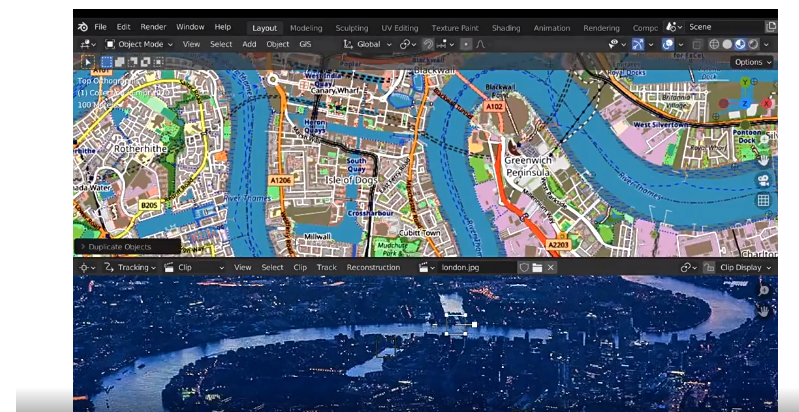Toggle snapping magnet icon

[428, 44]
